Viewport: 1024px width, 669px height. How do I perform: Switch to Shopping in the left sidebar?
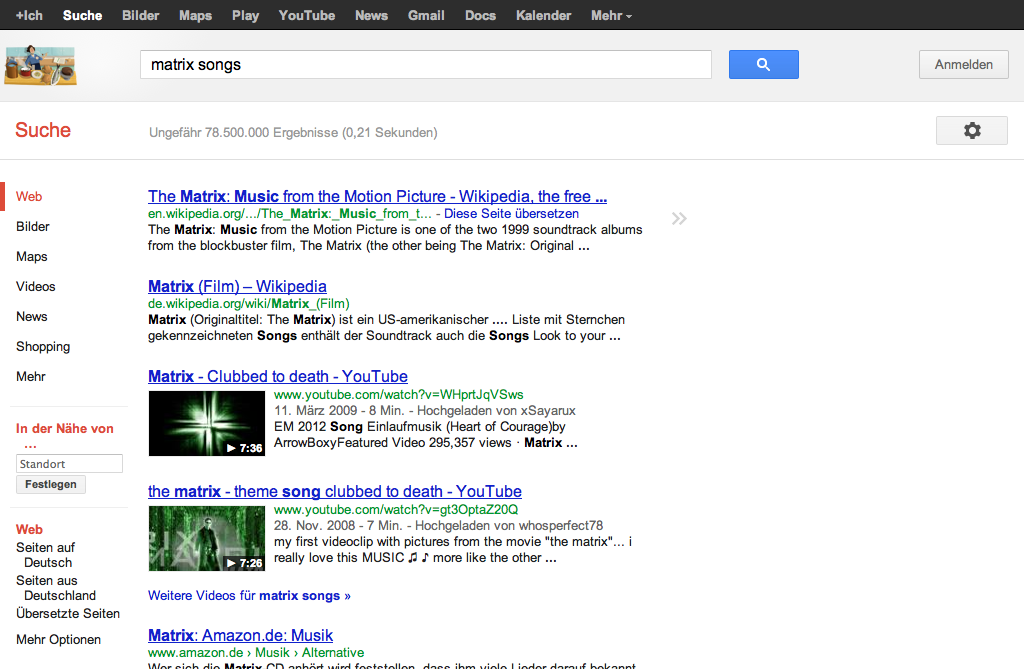(x=42, y=346)
